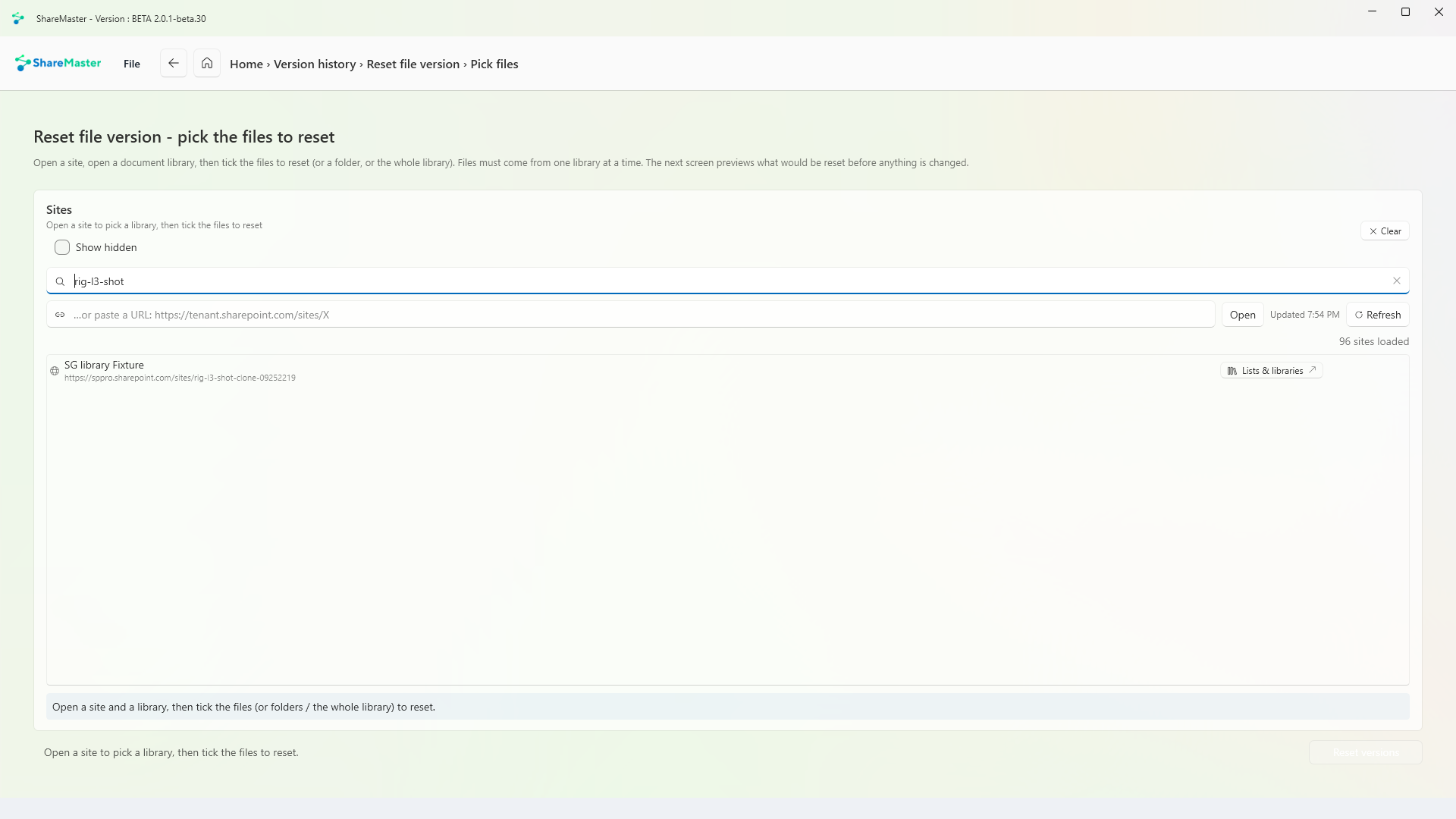Refresh the sites list
Viewport: 1456px width, 819px height.
[1378, 315]
